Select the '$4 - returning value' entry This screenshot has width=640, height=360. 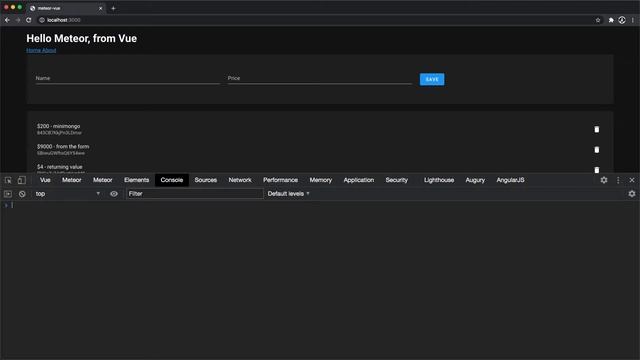(x=60, y=167)
